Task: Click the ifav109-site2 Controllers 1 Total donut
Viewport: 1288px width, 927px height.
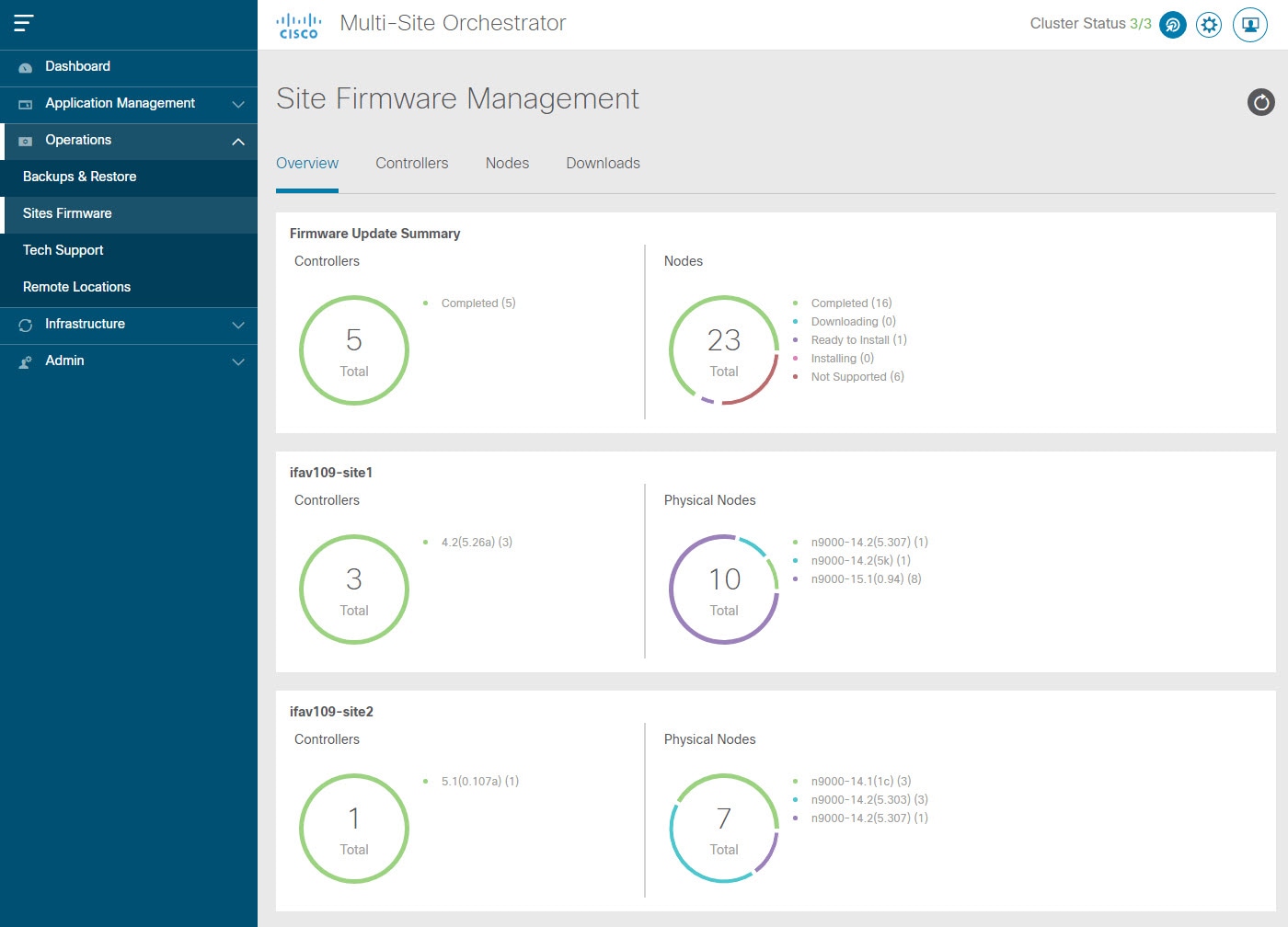Action: coord(354,829)
